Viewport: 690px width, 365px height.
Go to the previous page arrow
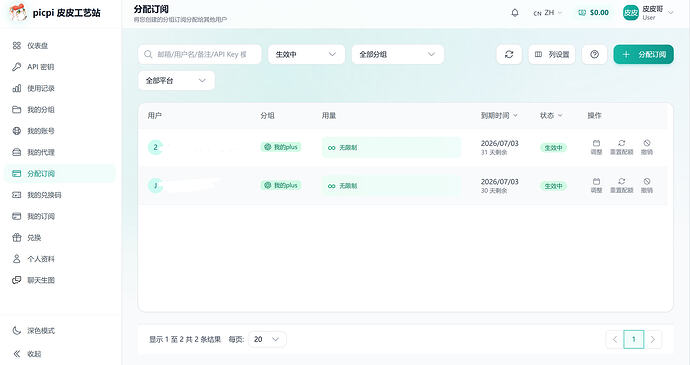[x=615, y=339]
